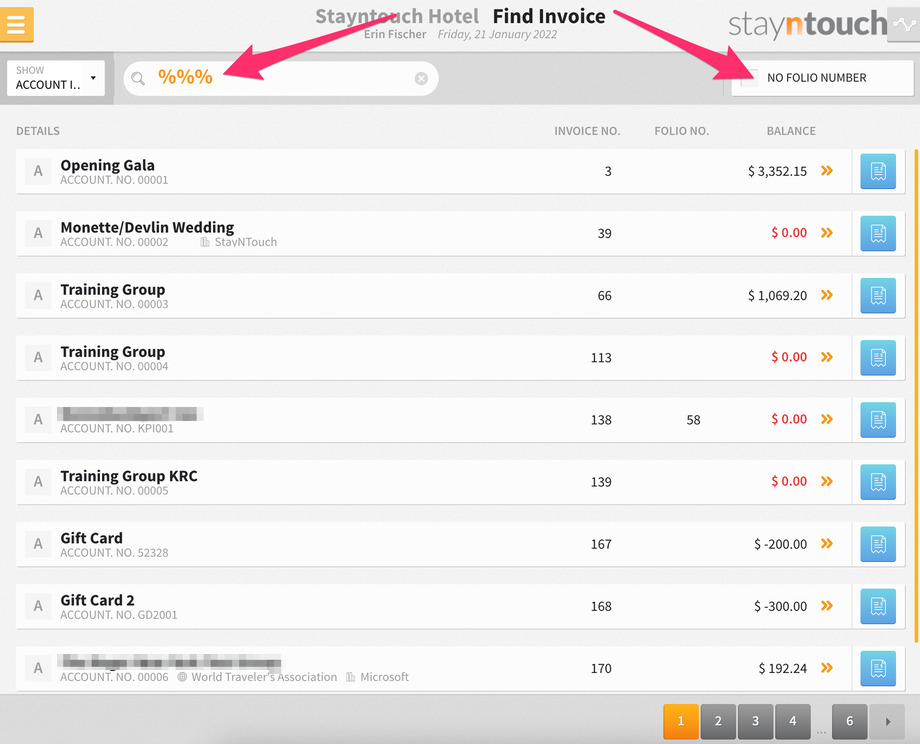Click folio number 58

coord(694,420)
